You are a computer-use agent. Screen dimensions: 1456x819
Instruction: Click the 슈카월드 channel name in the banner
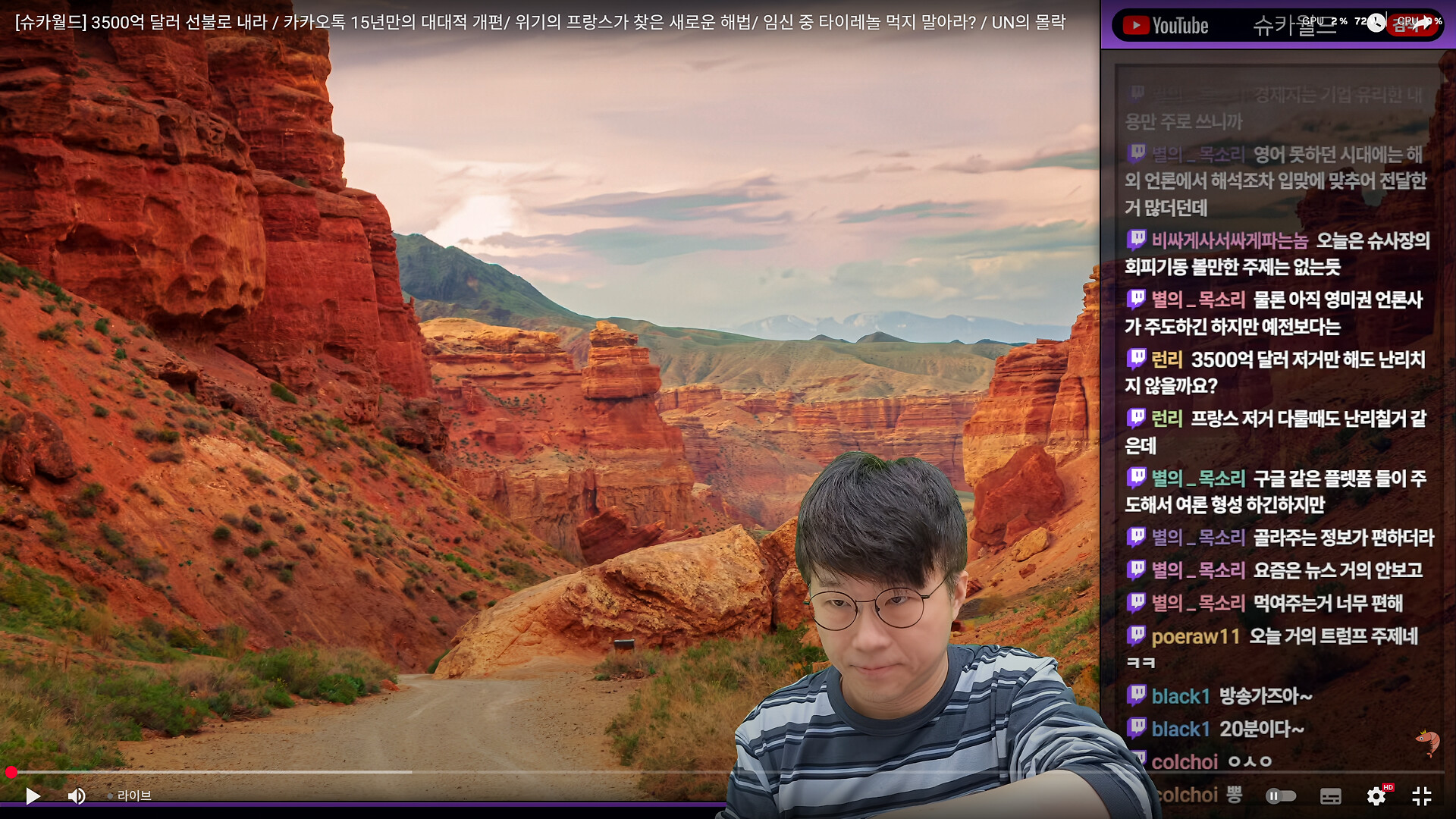tap(1294, 26)
